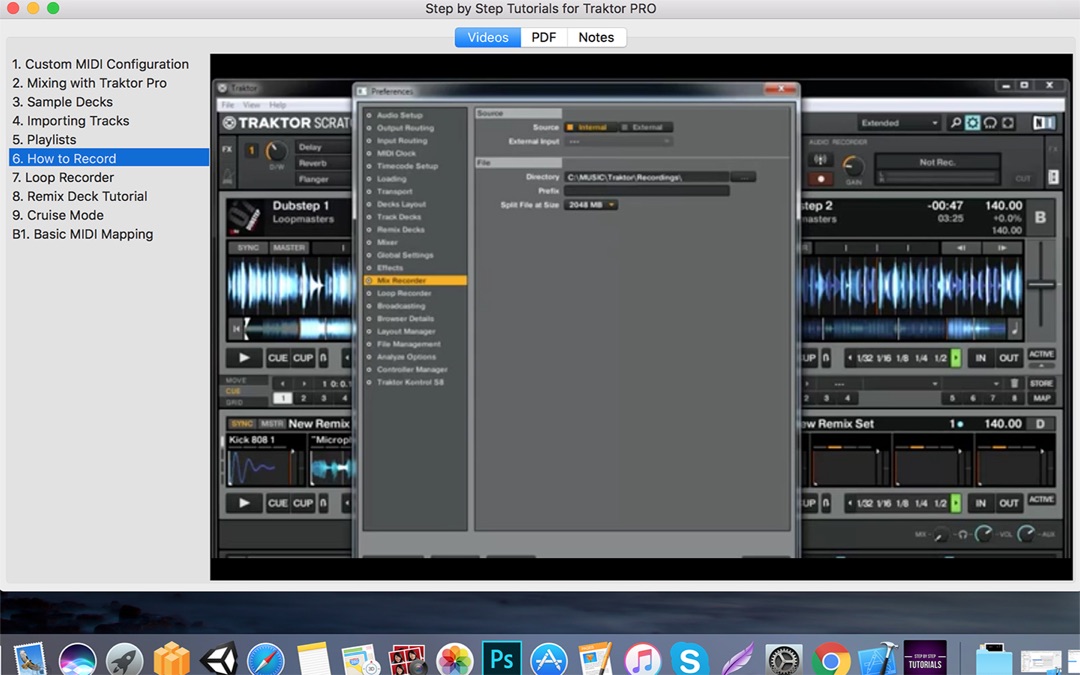Open Unity from the dock
Viewport: 1080px width, 675px height.
click(x=219, y=658)
